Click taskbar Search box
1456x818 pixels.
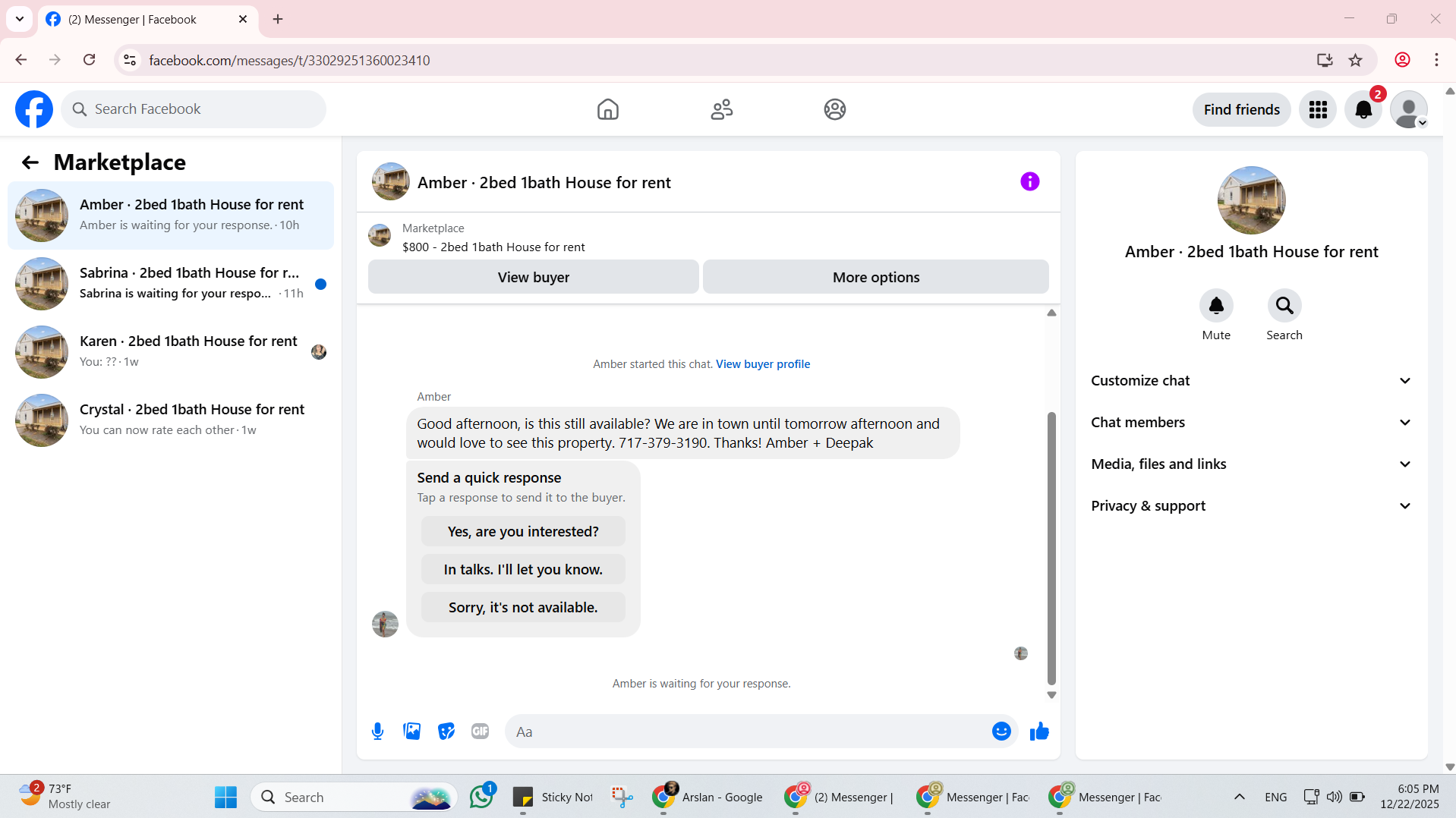[x=354, y=797]
